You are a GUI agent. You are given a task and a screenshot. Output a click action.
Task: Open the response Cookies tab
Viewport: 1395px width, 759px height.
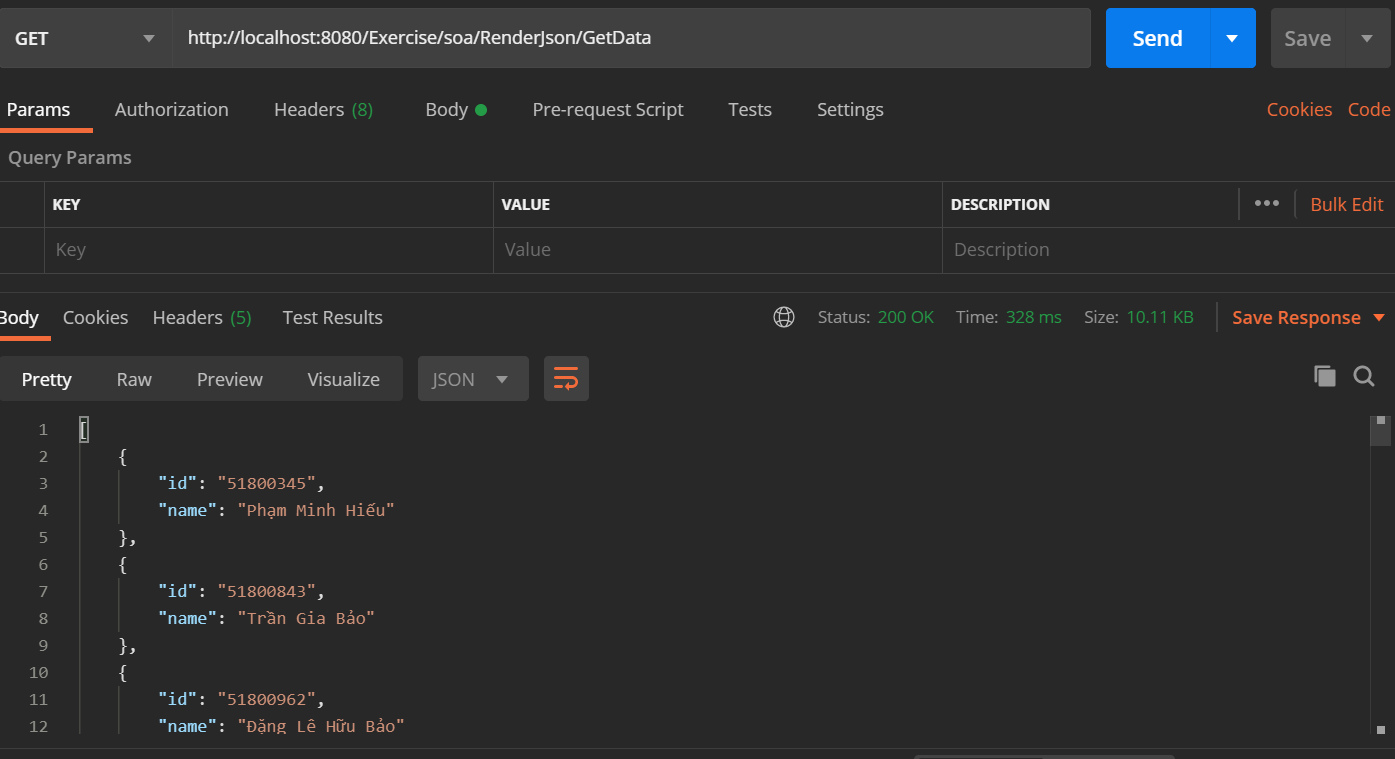tap(95, 317)
